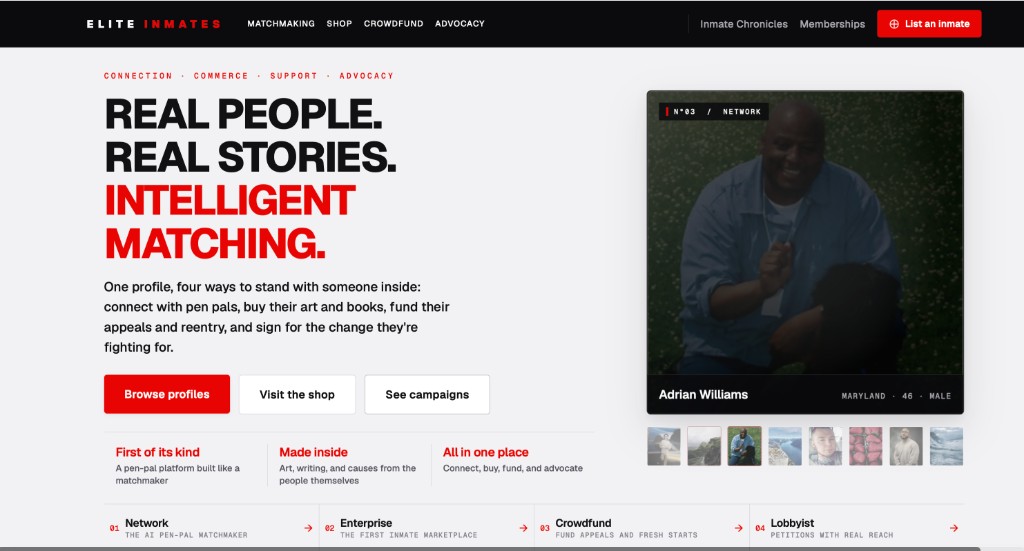Click See campaigns button

(x=427, y=394)
